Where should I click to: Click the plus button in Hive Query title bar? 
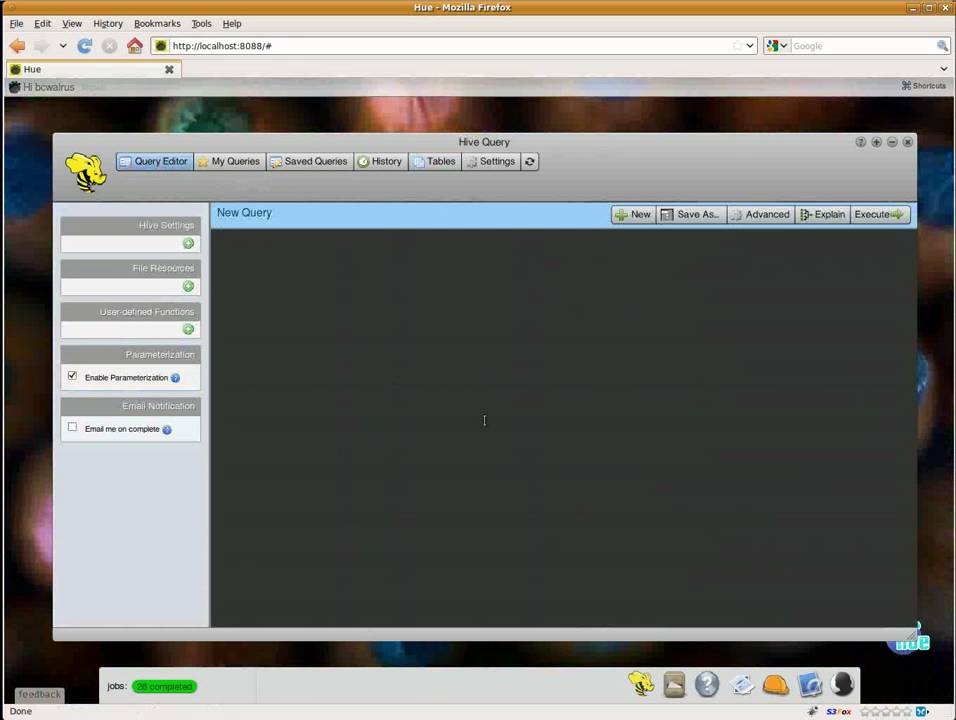876,142
